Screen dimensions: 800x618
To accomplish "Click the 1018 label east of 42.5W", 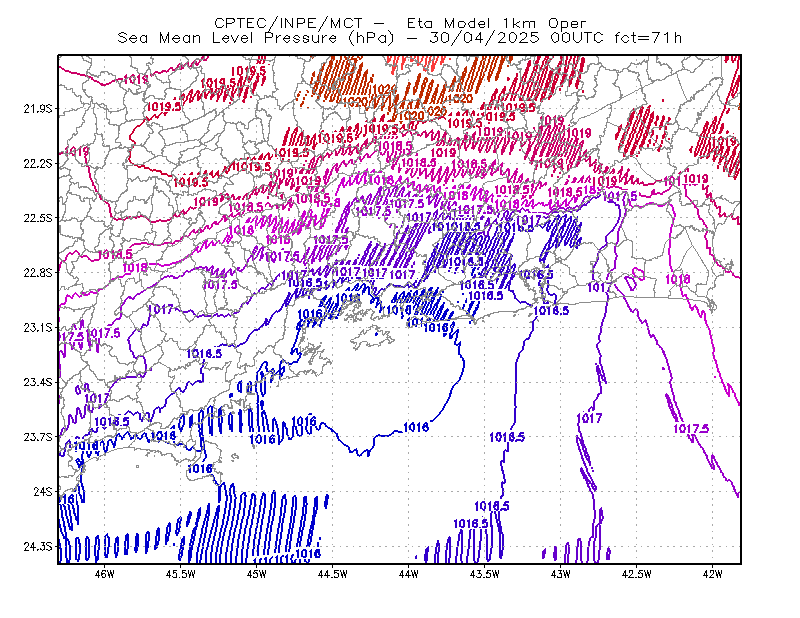I will point(678,279).
